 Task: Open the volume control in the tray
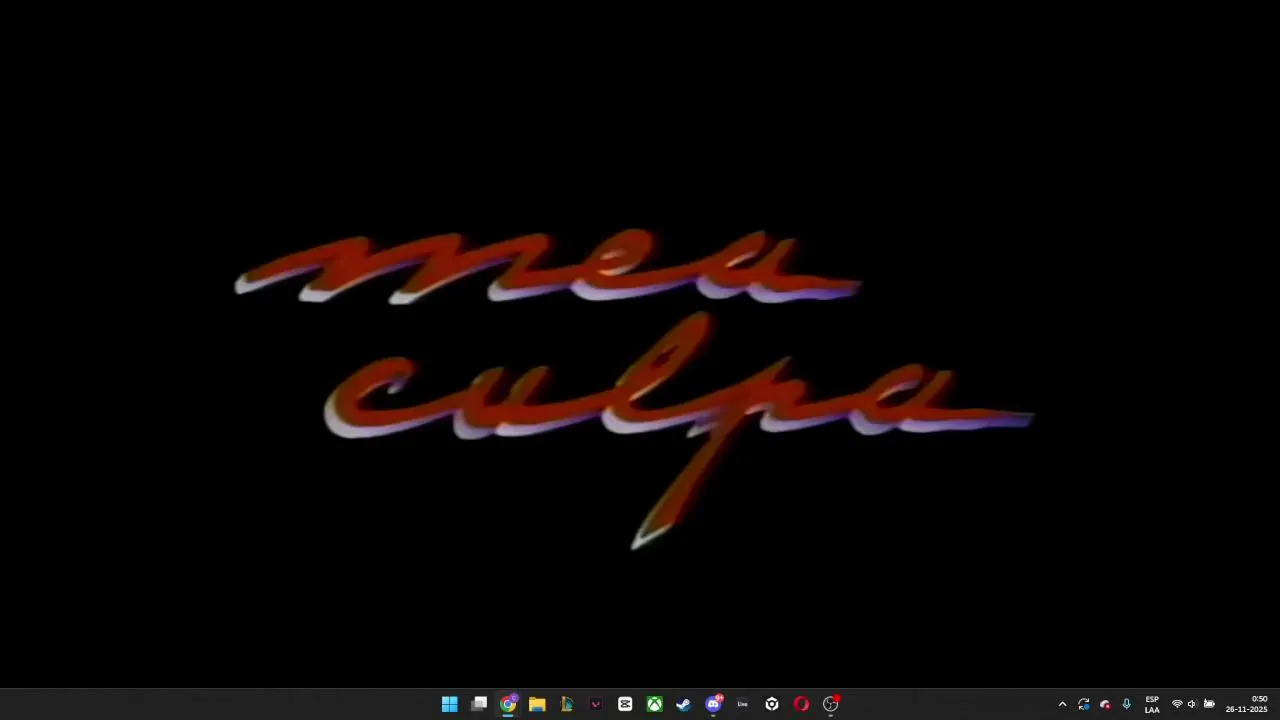[1192, 704]
